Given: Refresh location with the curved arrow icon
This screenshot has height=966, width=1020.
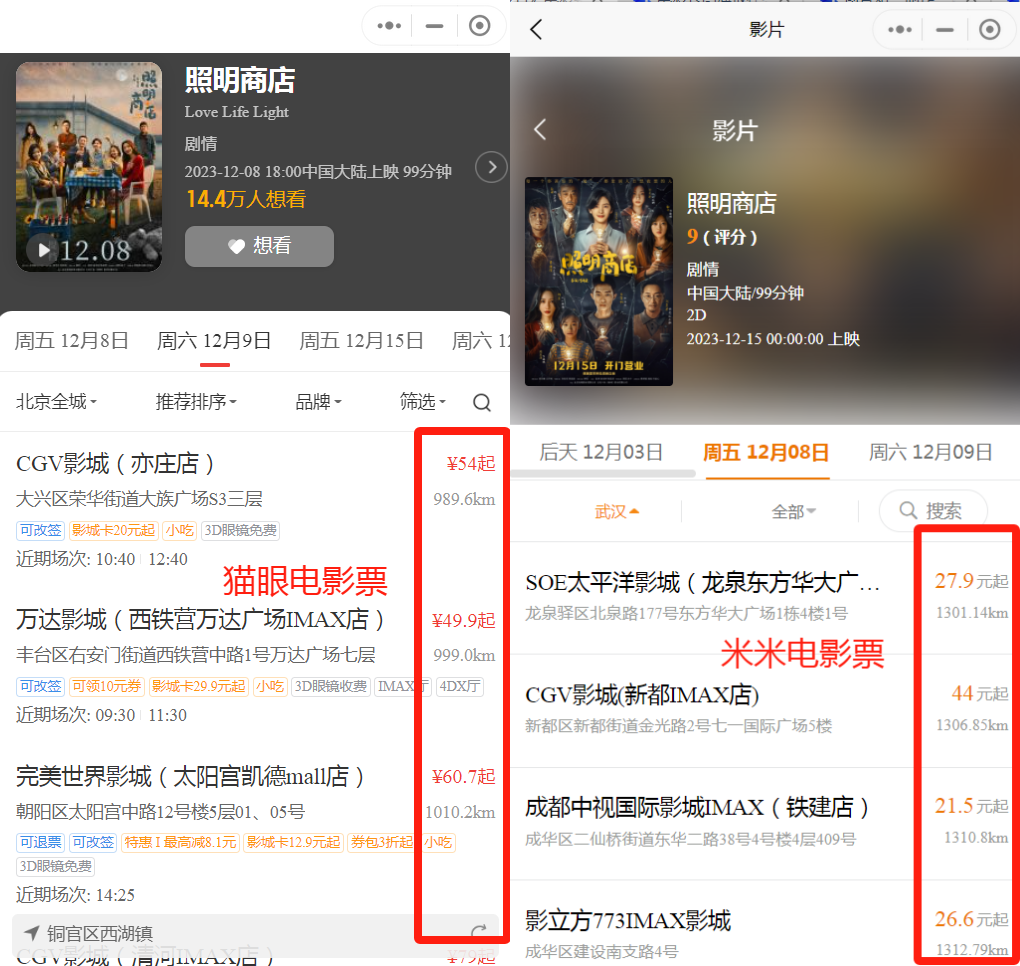Looking at the screenshot, I should click(x=479, y=932).
